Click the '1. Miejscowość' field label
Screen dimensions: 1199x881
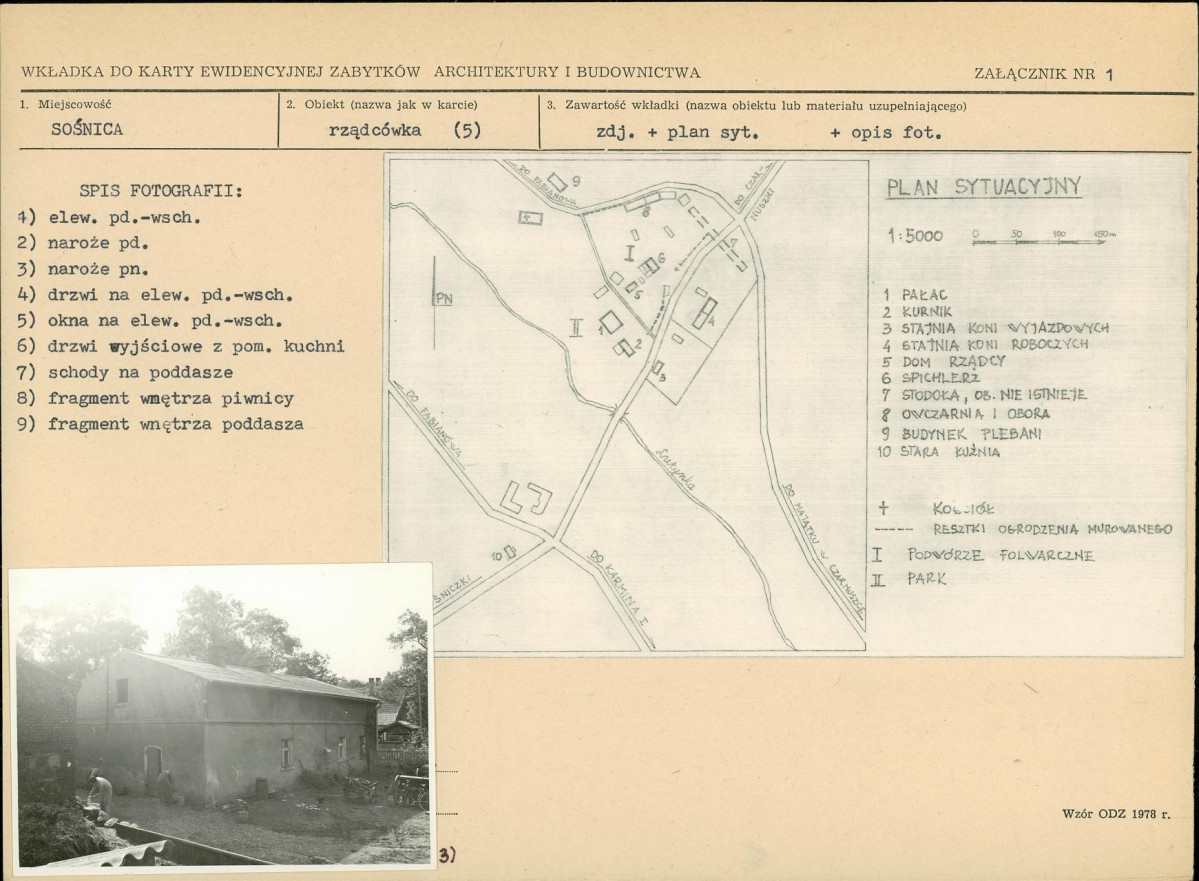coord(66,105)
